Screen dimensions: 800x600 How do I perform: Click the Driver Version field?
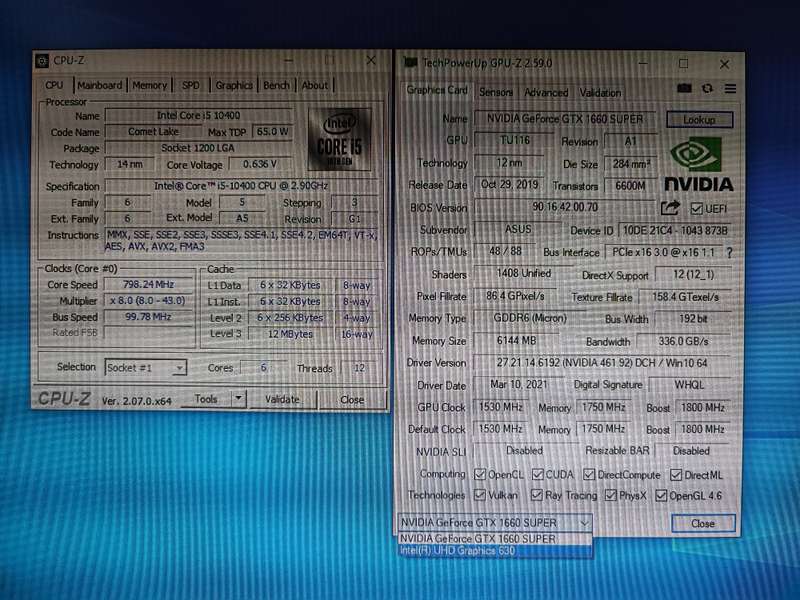(602, 363)
